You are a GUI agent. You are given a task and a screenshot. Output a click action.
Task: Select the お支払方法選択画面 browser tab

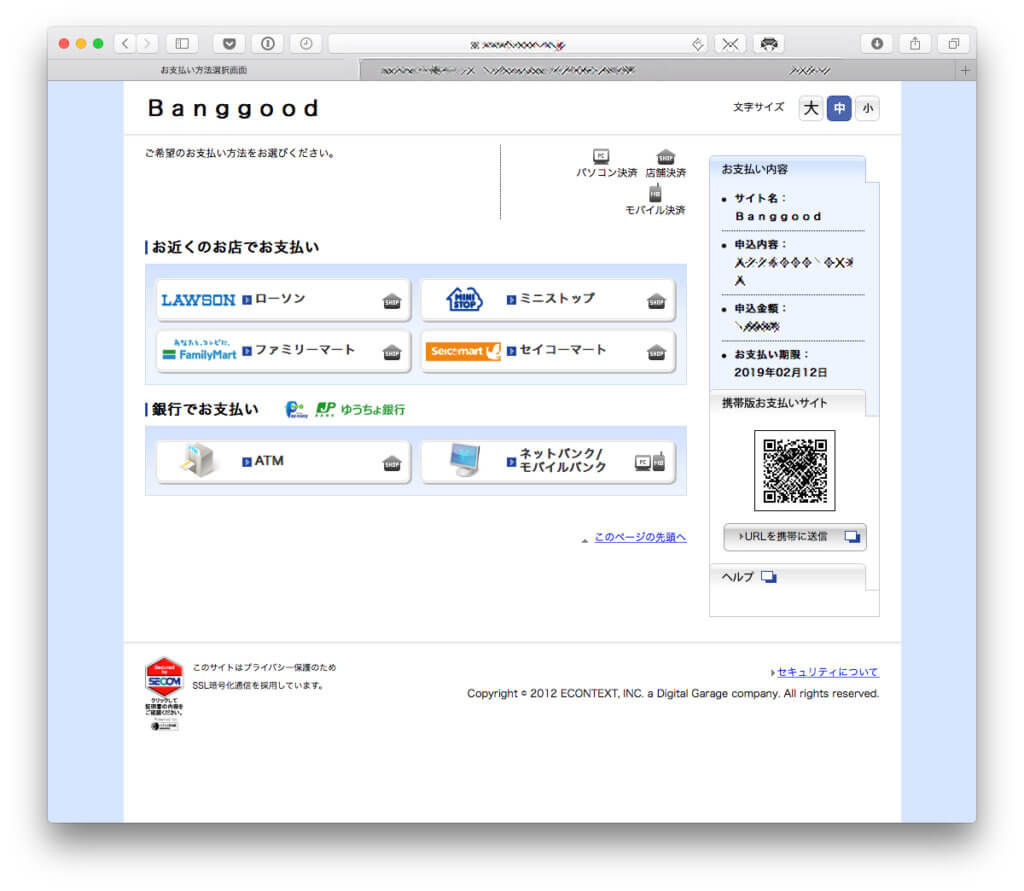tap(204, 71)
